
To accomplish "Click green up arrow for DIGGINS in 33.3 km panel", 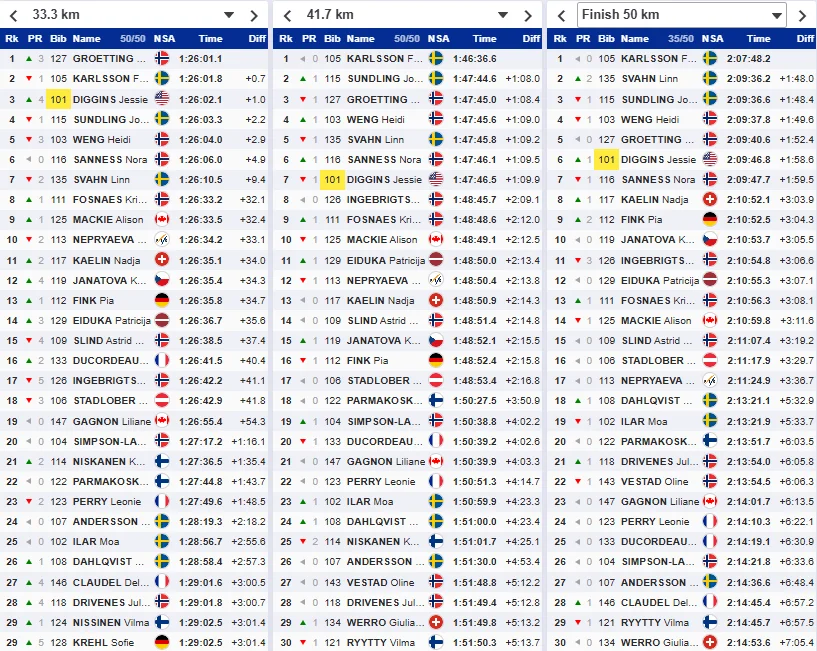I will pos(29,100).
